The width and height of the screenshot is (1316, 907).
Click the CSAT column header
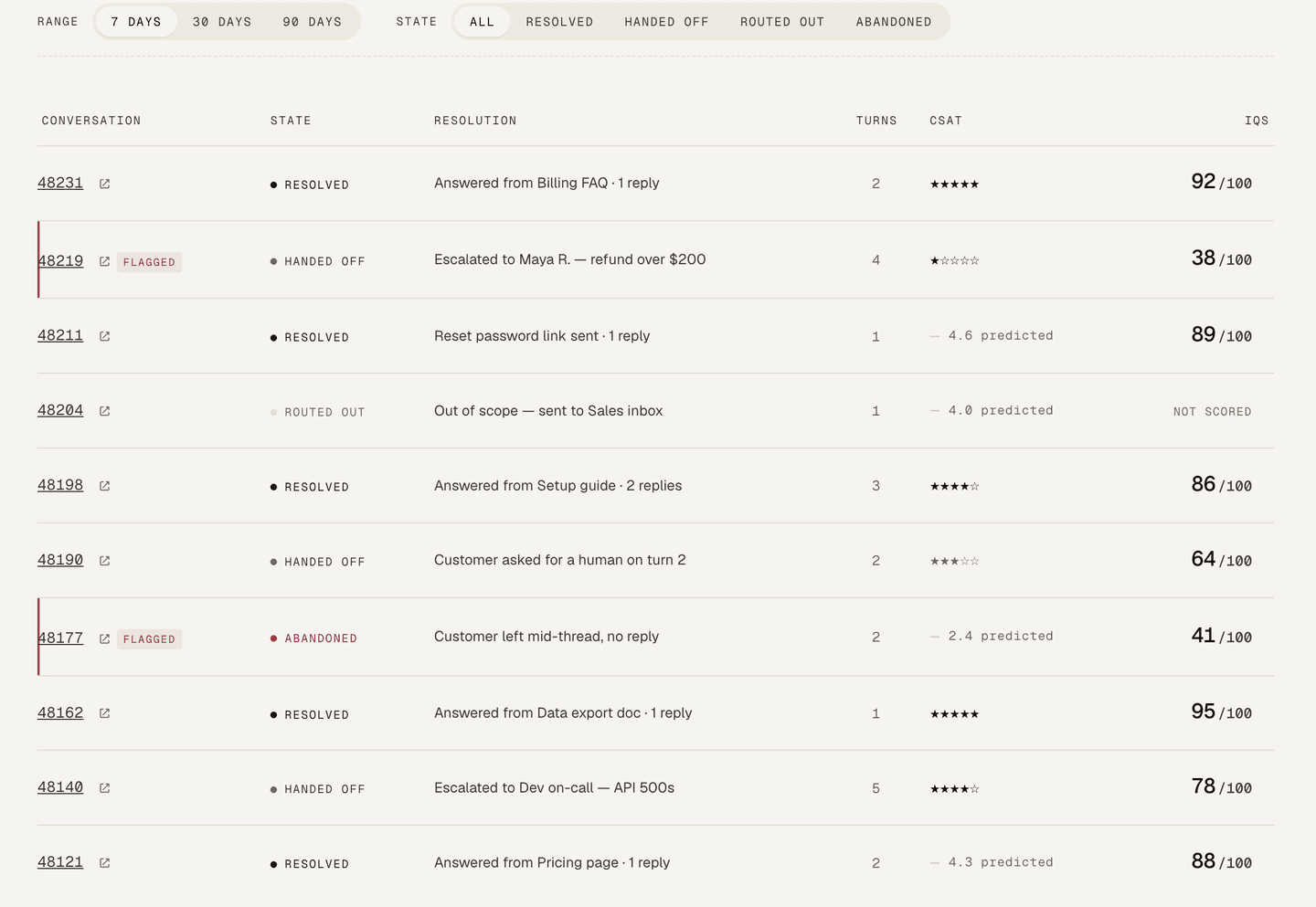(946, 121)
